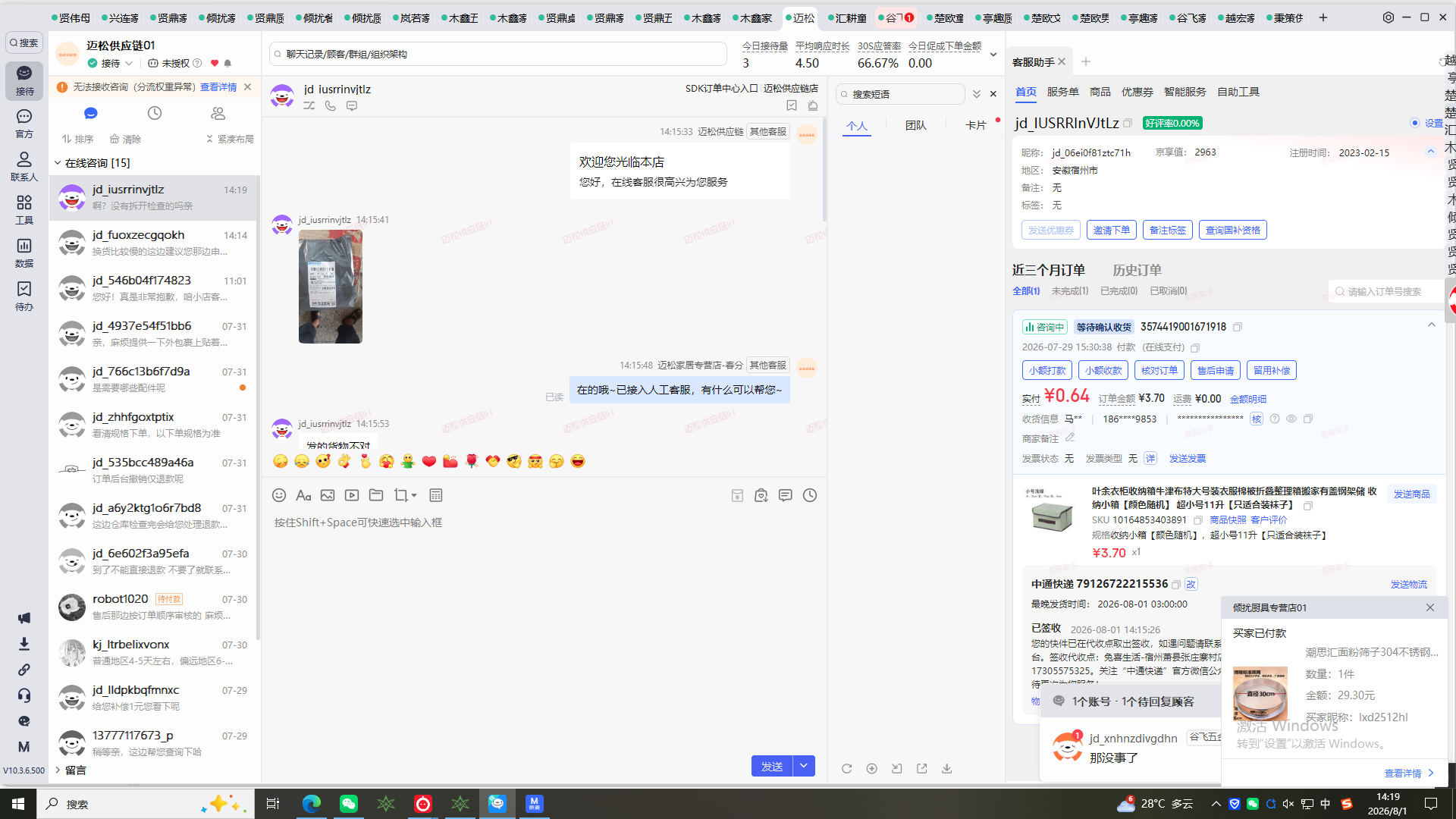Expand the daily stats chevron beside 今日促成下单金额

[993, 55]
